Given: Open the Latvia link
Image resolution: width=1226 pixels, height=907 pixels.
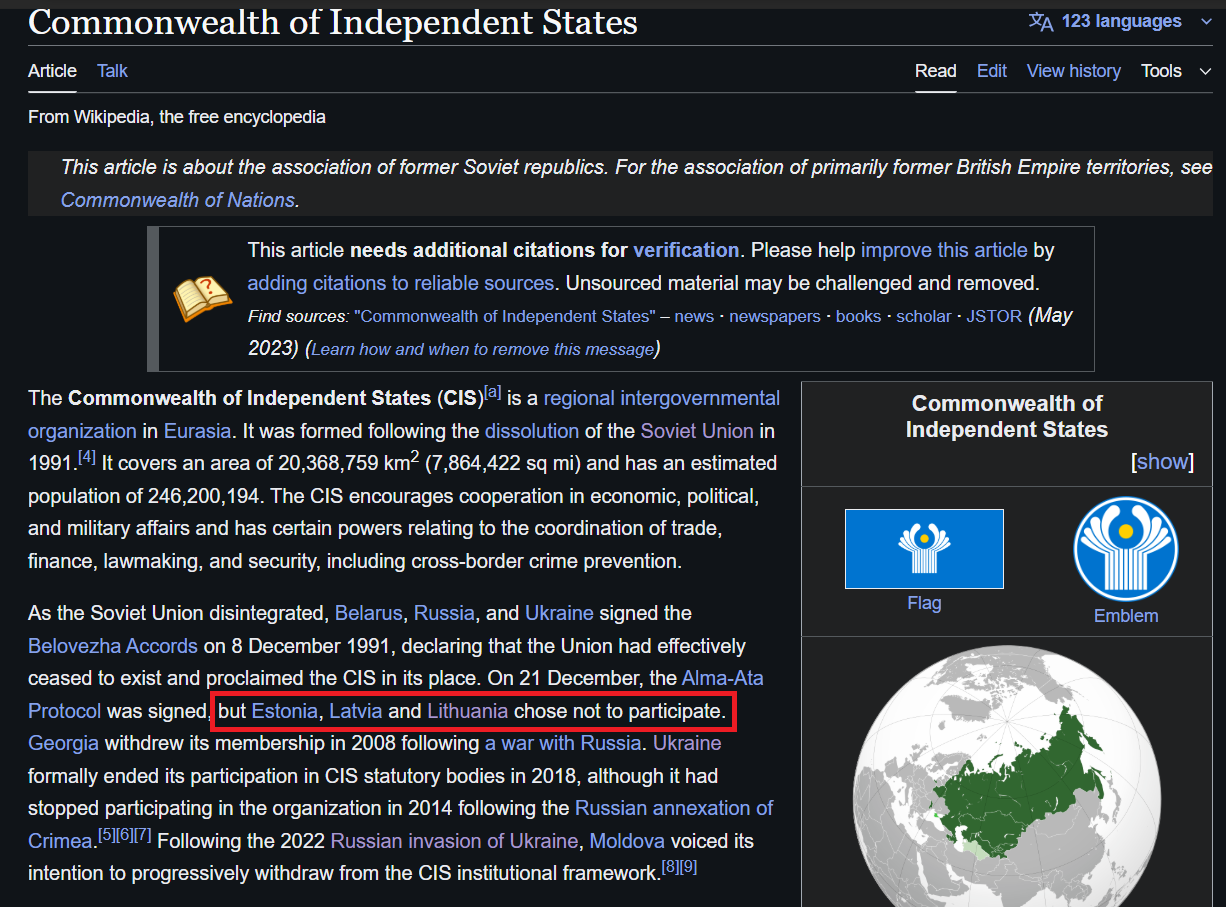Looking at the screenshot, I should [355, 711].
